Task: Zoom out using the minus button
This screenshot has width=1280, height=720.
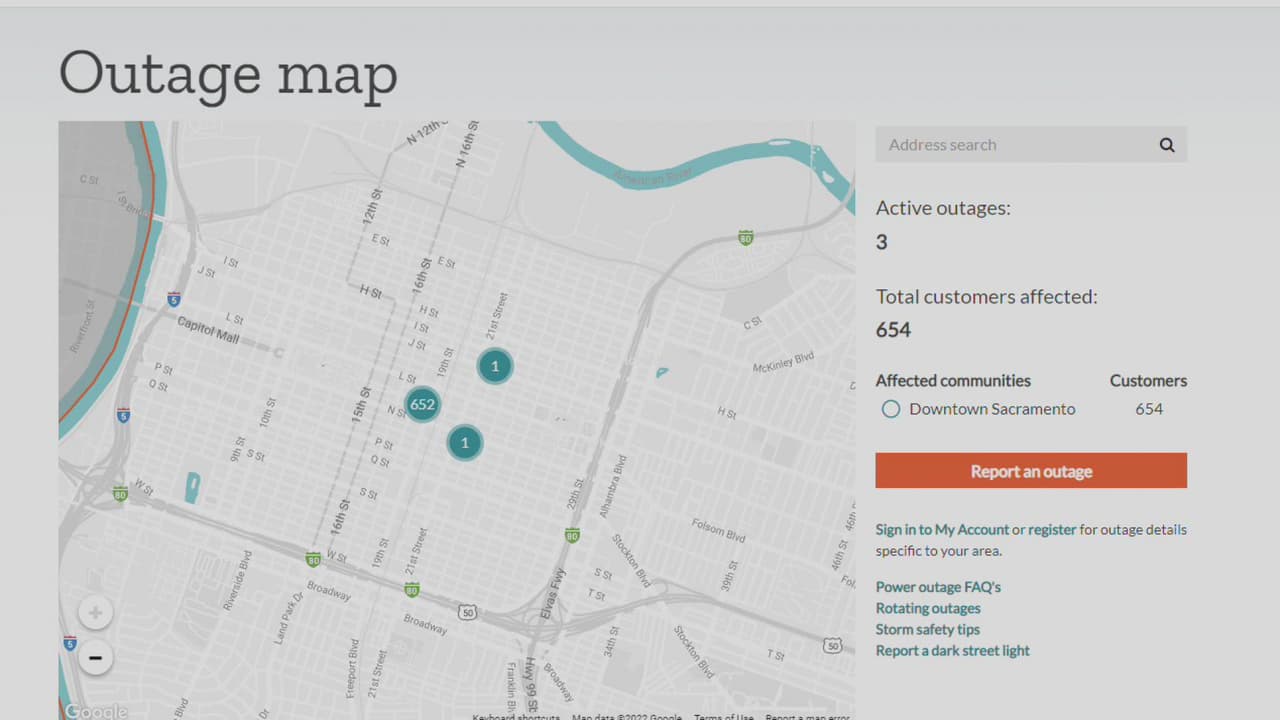Action: click(x=95, y=657)
